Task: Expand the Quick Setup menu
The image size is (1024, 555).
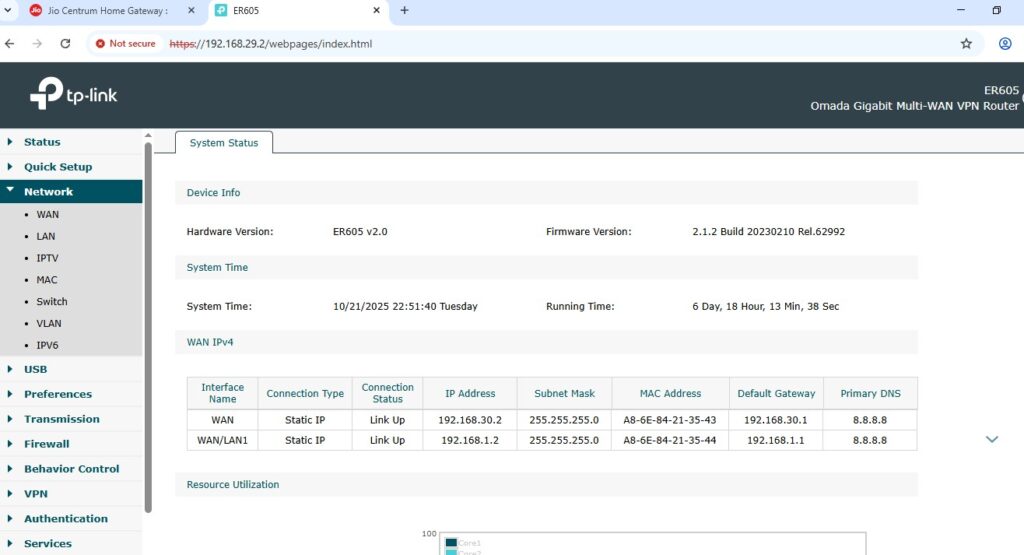Action: 71,166
